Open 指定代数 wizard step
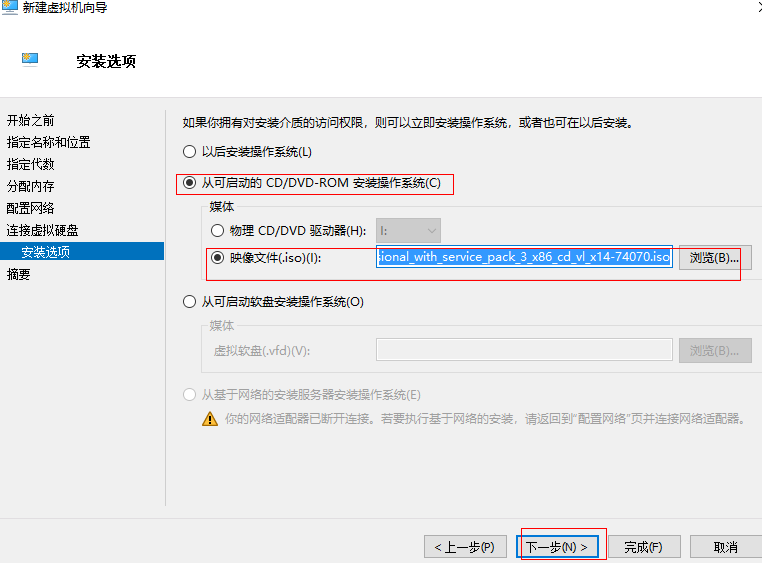Screen dimensions: 762x563 point(31,164)
